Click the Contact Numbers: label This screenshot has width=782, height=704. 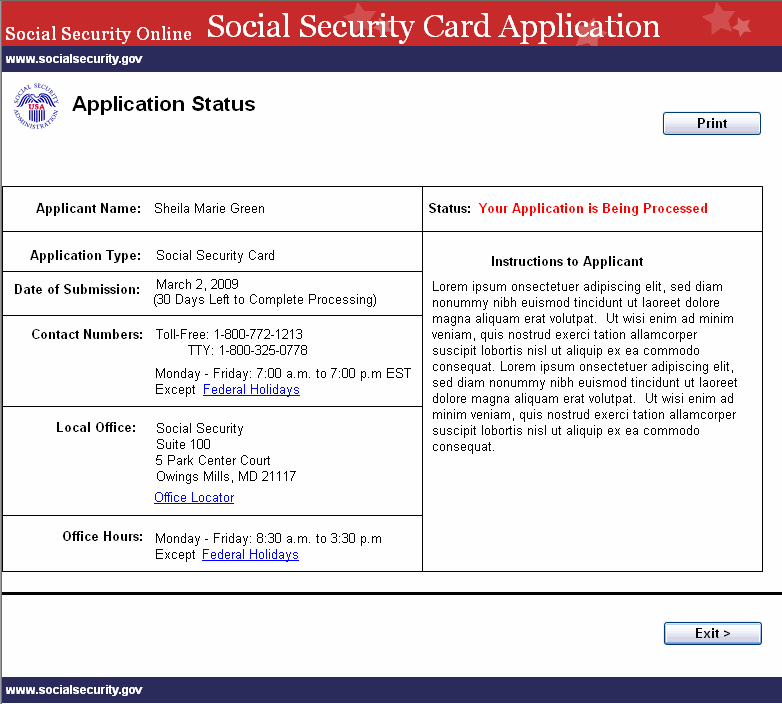tap(87, 334)
